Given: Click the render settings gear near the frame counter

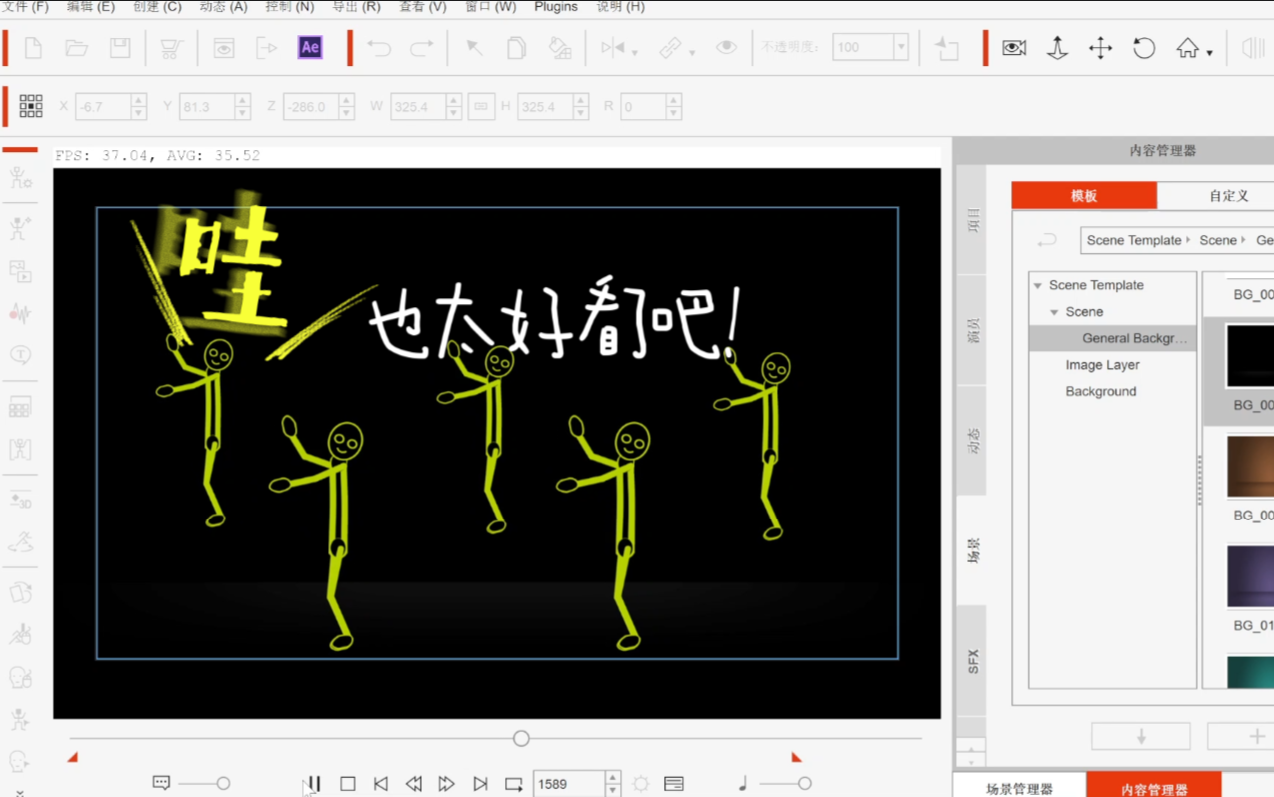Looking at the screenshot, I should point(640,783).
